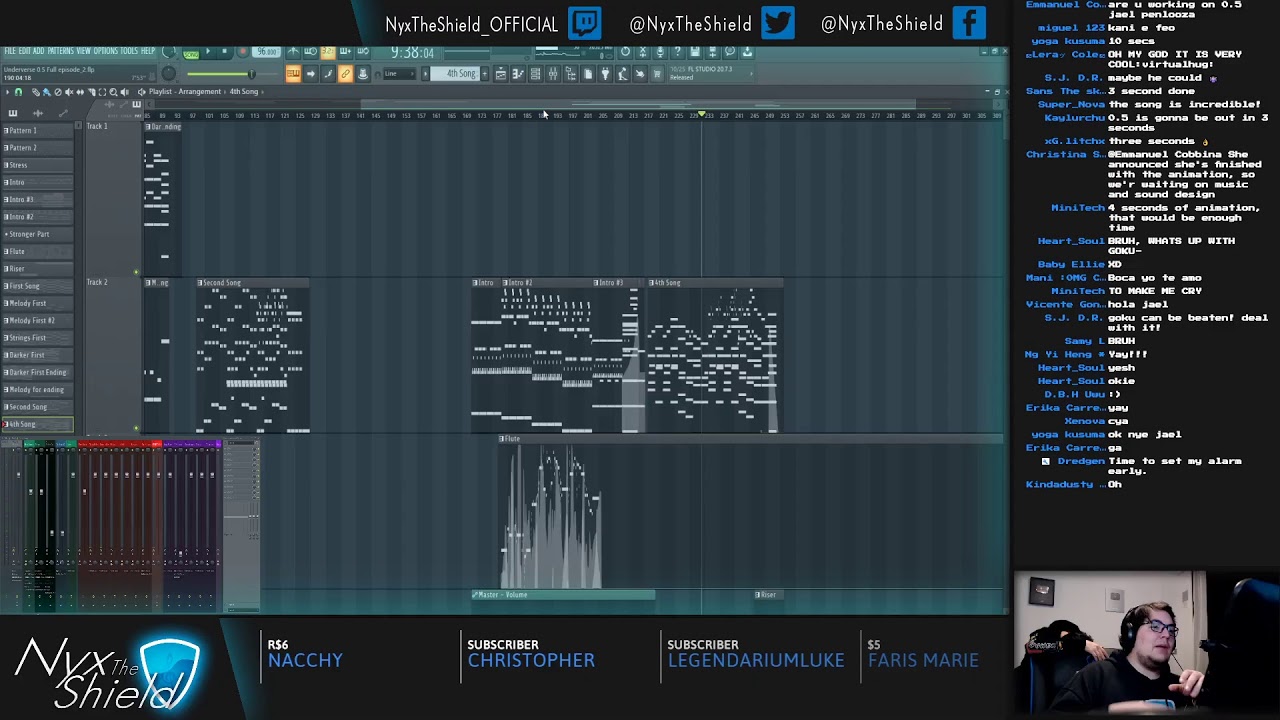Click 'Playlist - Arrangement' breadcrumb
This screenshot has width=1280, height=720.
click(185, 92)
